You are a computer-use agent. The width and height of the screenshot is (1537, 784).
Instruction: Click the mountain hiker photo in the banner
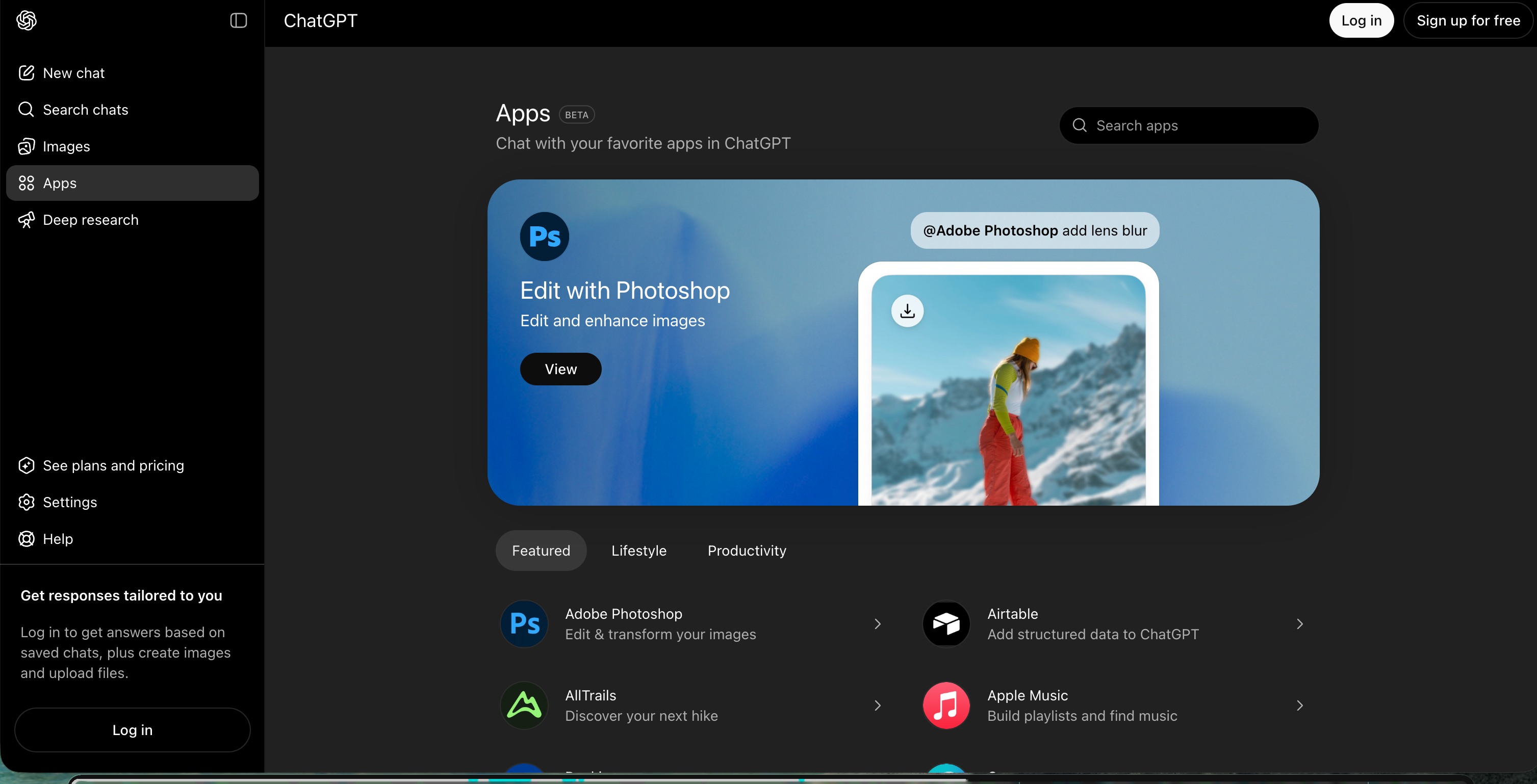[x=1008, y=391]
